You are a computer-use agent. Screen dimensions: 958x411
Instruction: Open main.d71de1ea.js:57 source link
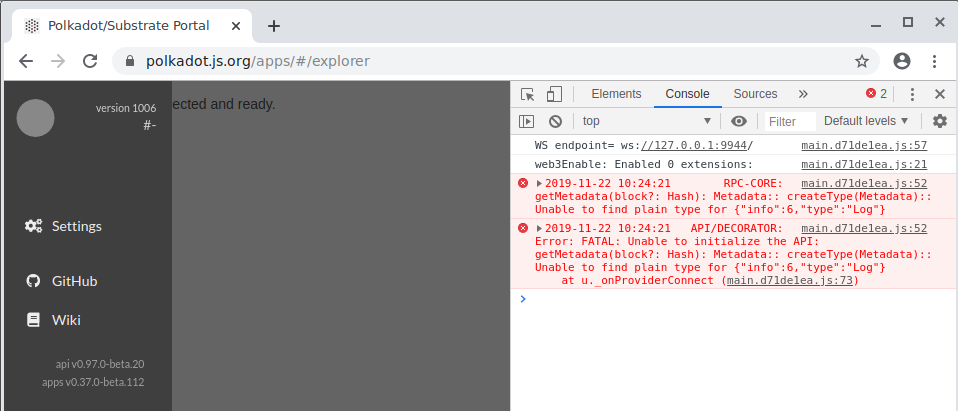tap(864, 145)
